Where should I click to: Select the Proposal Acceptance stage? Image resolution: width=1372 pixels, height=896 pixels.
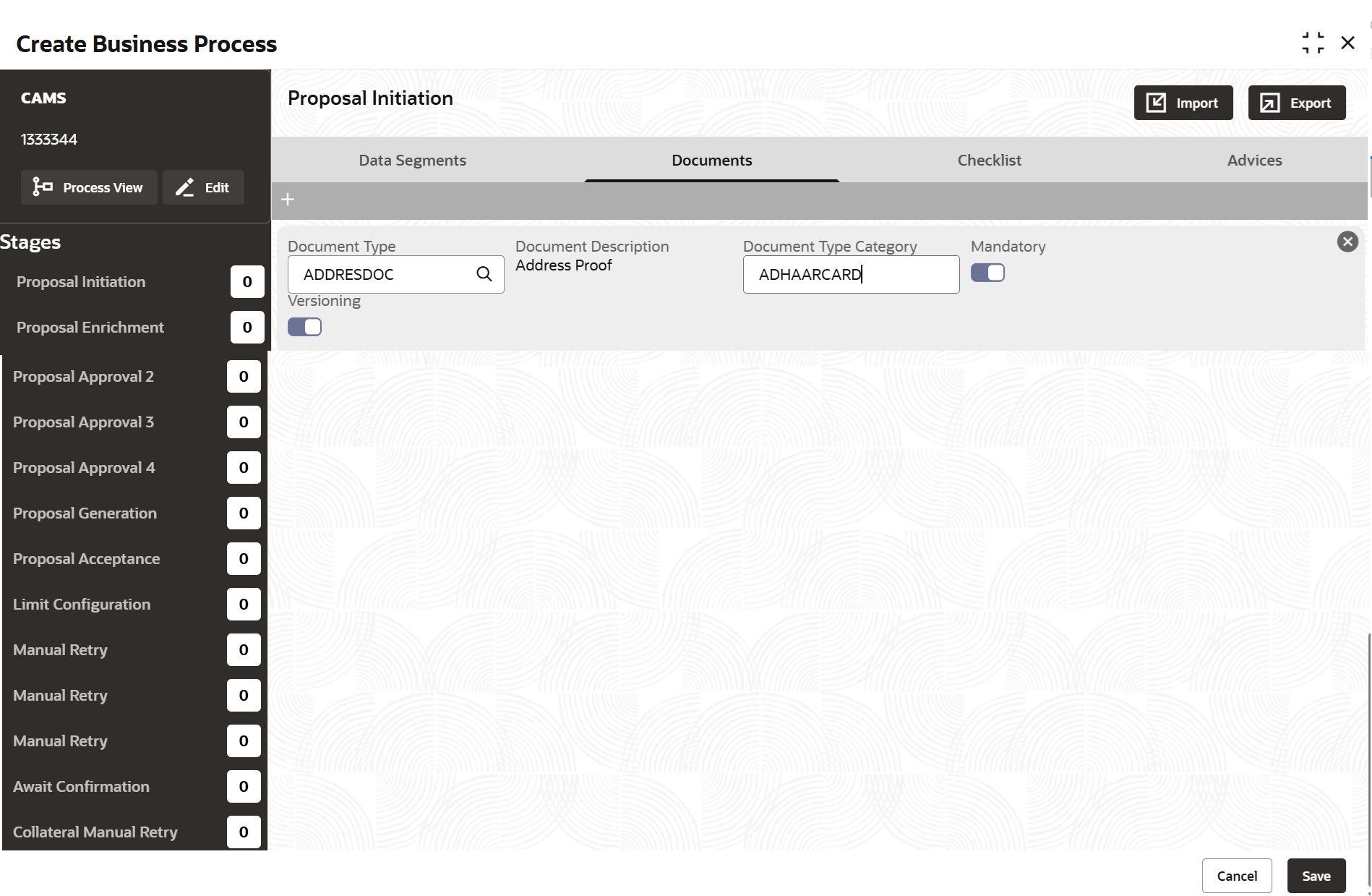(x=86, y=559)
